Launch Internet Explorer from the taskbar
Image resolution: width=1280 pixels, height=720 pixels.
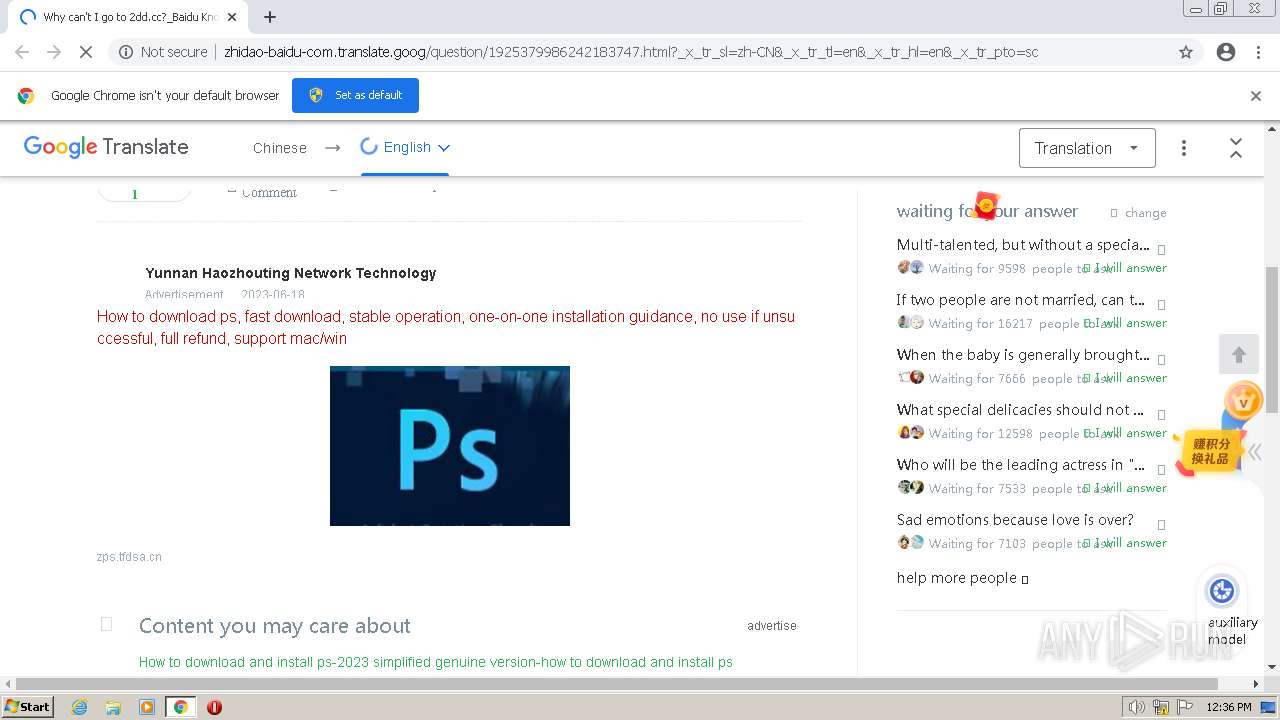pos(79,707)
